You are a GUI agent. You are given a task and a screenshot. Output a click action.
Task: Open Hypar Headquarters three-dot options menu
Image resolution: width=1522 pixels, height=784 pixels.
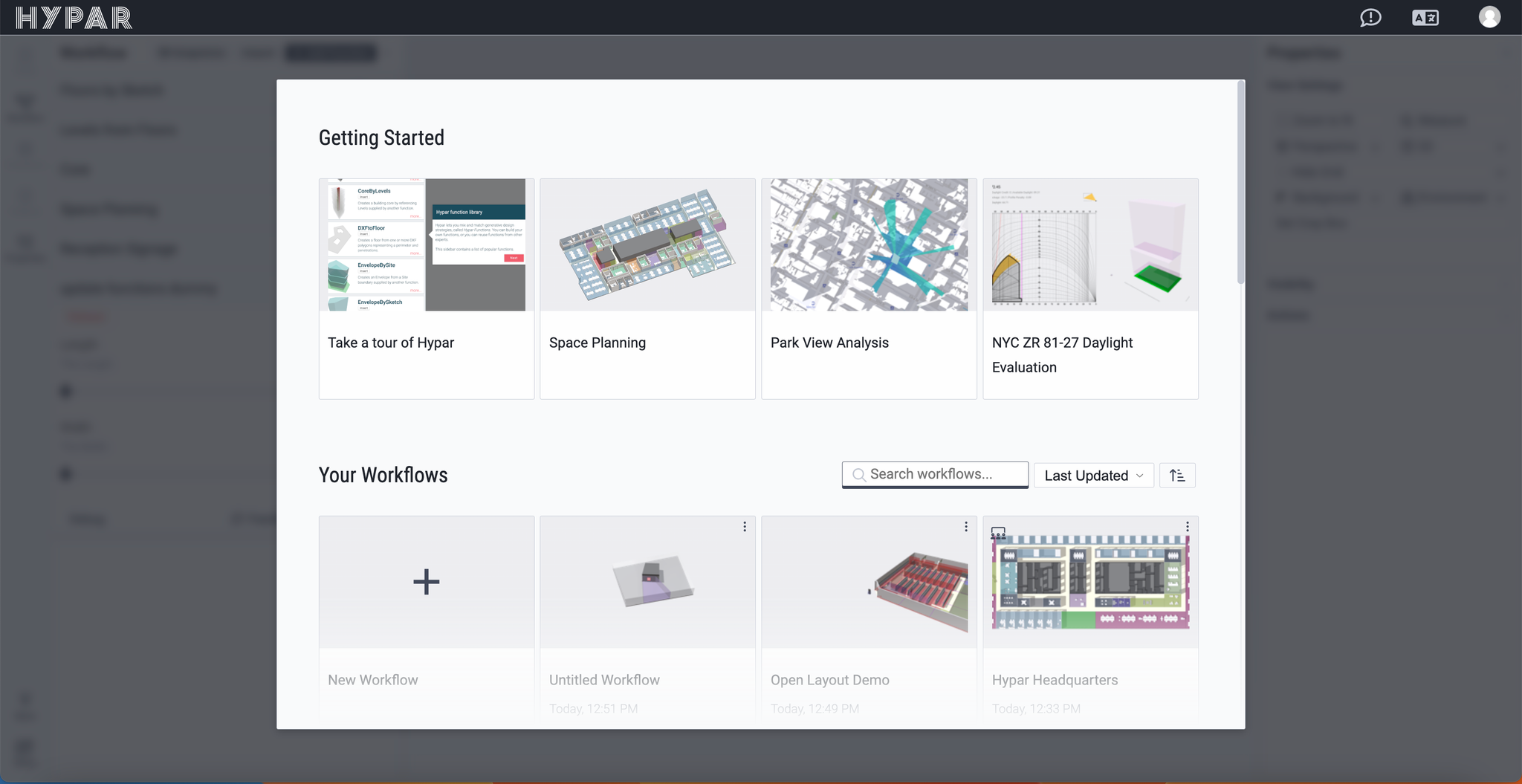(1188, 527)
